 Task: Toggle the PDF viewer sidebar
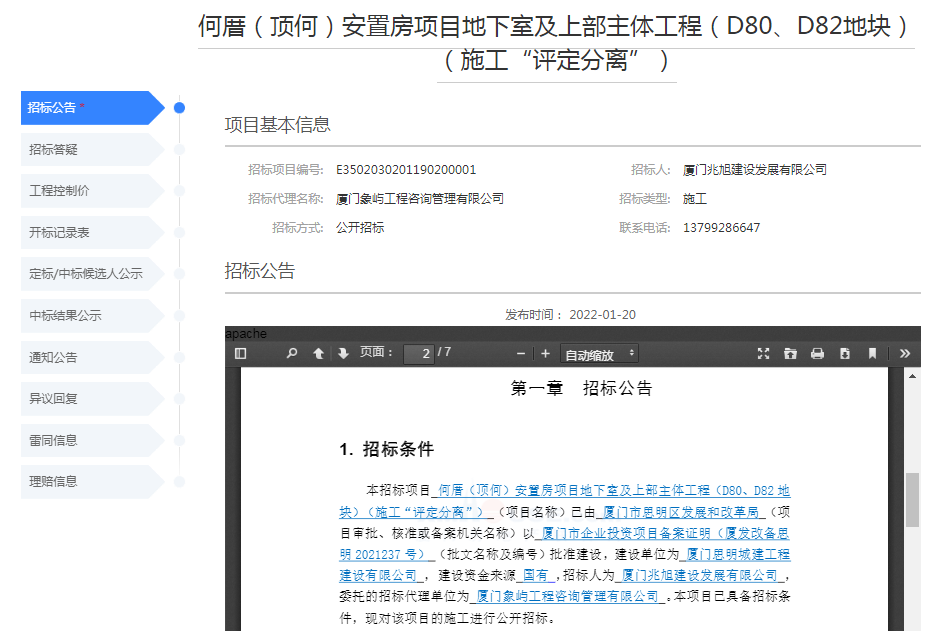(240, 353)
